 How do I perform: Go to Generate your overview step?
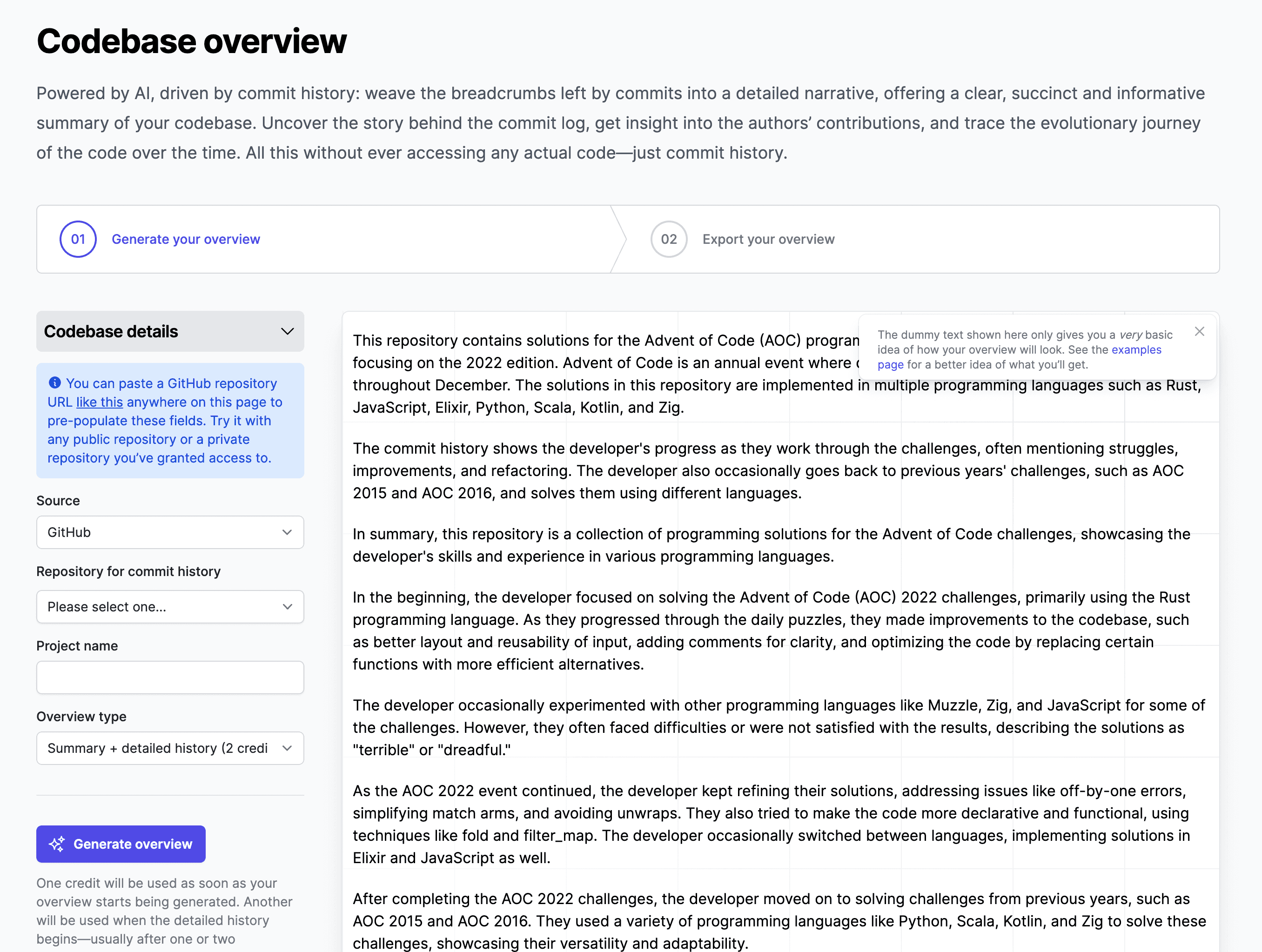click(185, 239)
